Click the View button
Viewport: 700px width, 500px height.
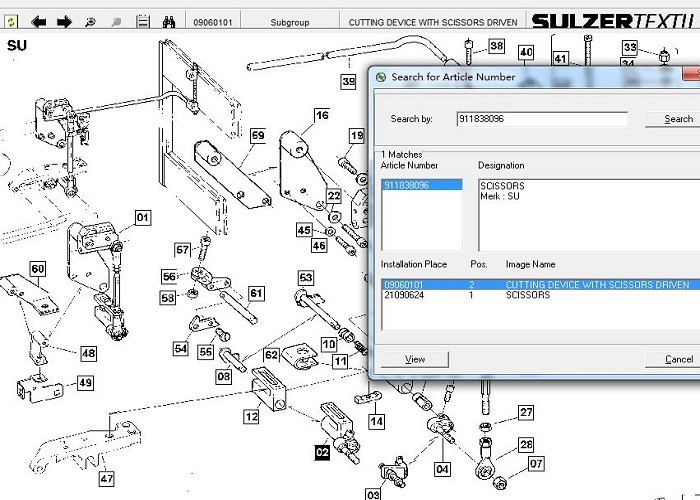(415, 359)
